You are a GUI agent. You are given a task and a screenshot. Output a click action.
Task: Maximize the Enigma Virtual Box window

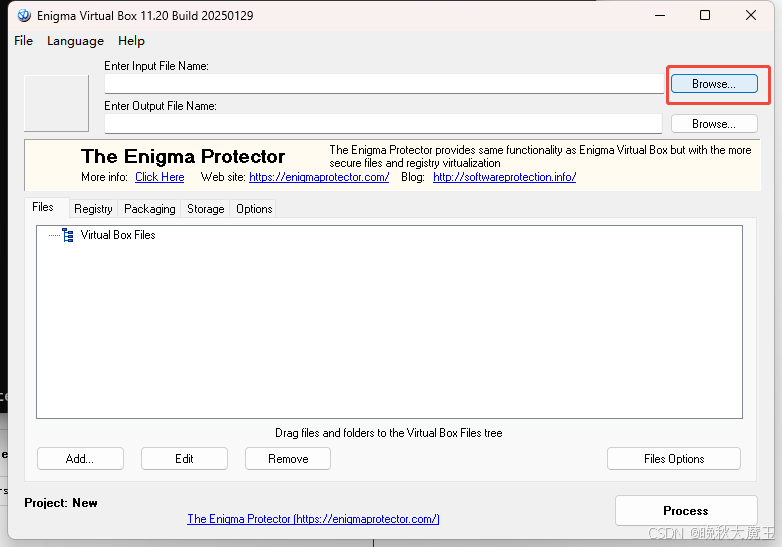[x=705, y=15]
